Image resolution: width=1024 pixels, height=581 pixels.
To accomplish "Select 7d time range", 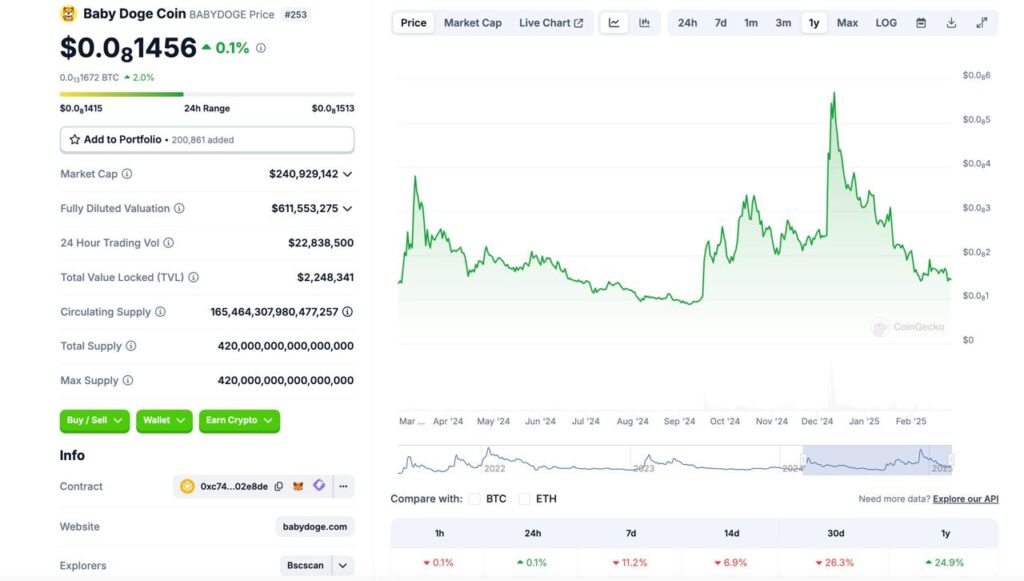I will 720,23.
